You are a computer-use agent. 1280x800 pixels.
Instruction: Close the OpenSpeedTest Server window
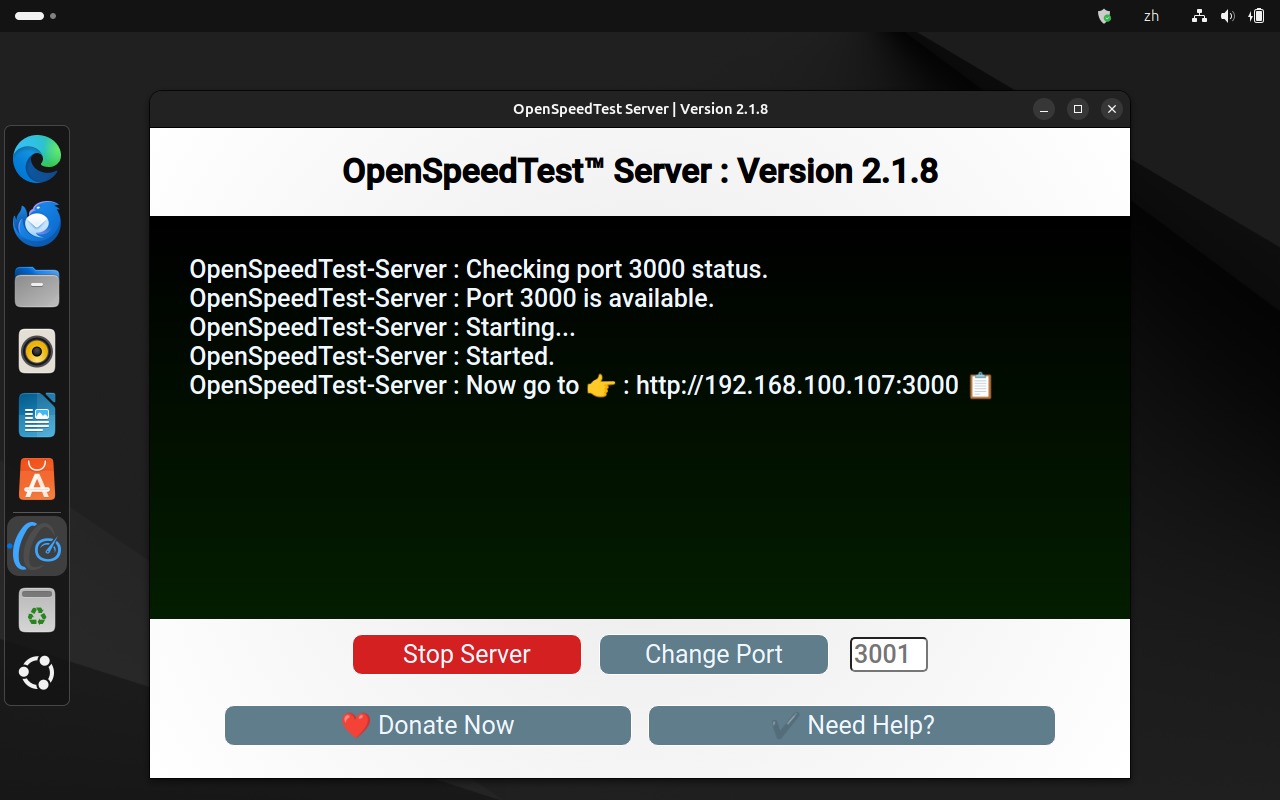[x=1111, y=109]
